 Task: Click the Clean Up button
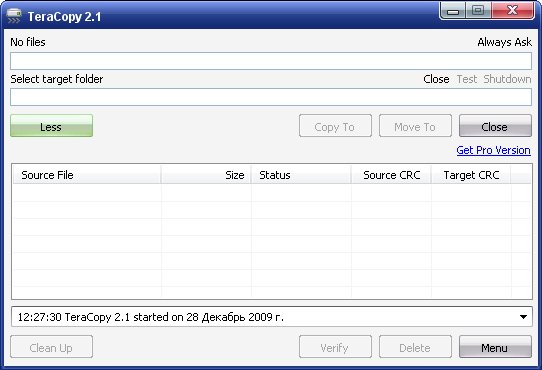pyautogui.click(x=52, y=347)
